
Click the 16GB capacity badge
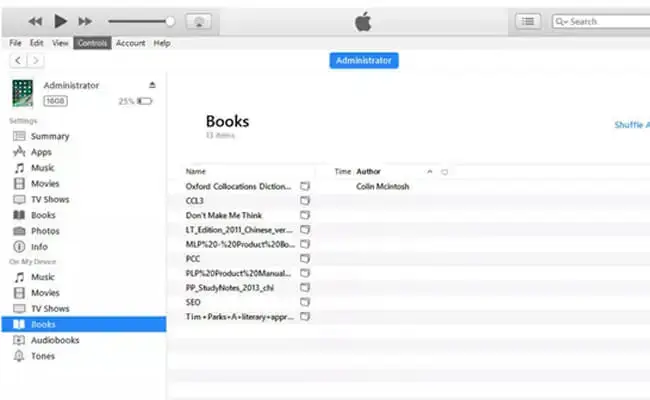[x=56, y=101]
